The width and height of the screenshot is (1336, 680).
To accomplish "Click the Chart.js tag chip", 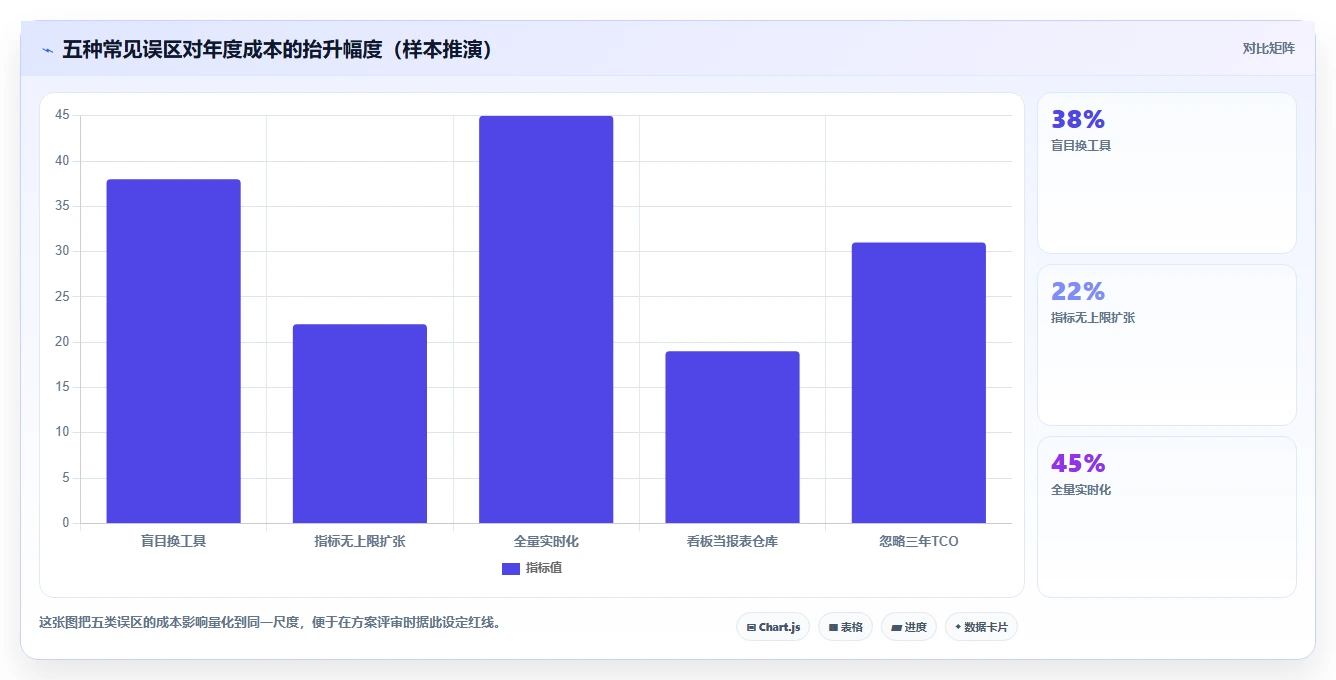I will click(773, 627).
